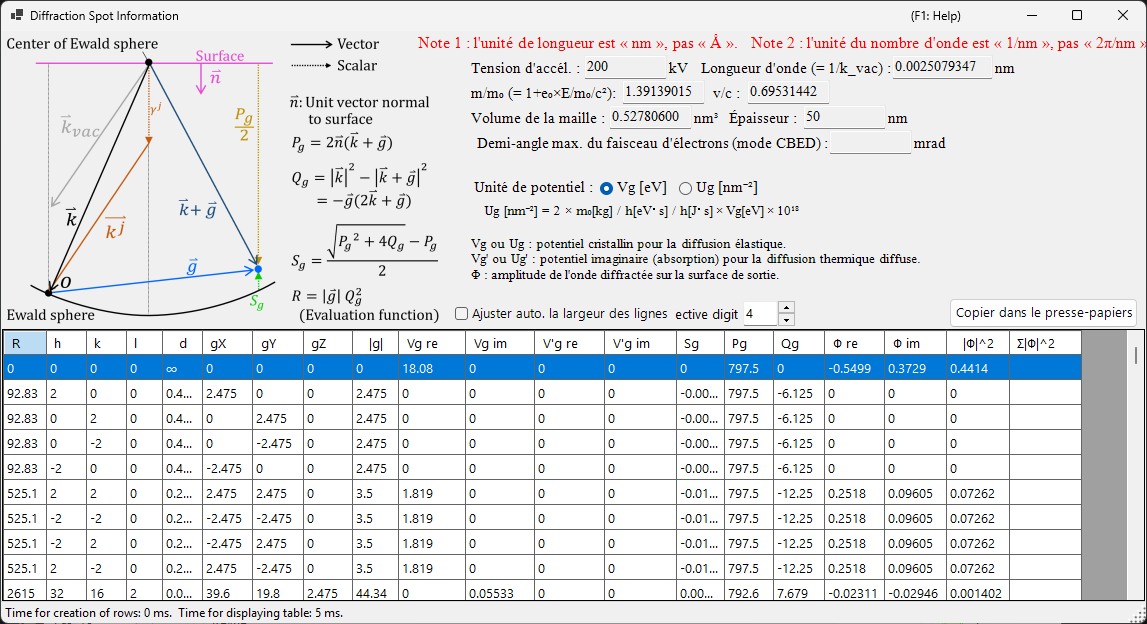Screen dimensions: 1147x624
Task: Increase active digit with up arrow
Action: click(x=786, y=308)
